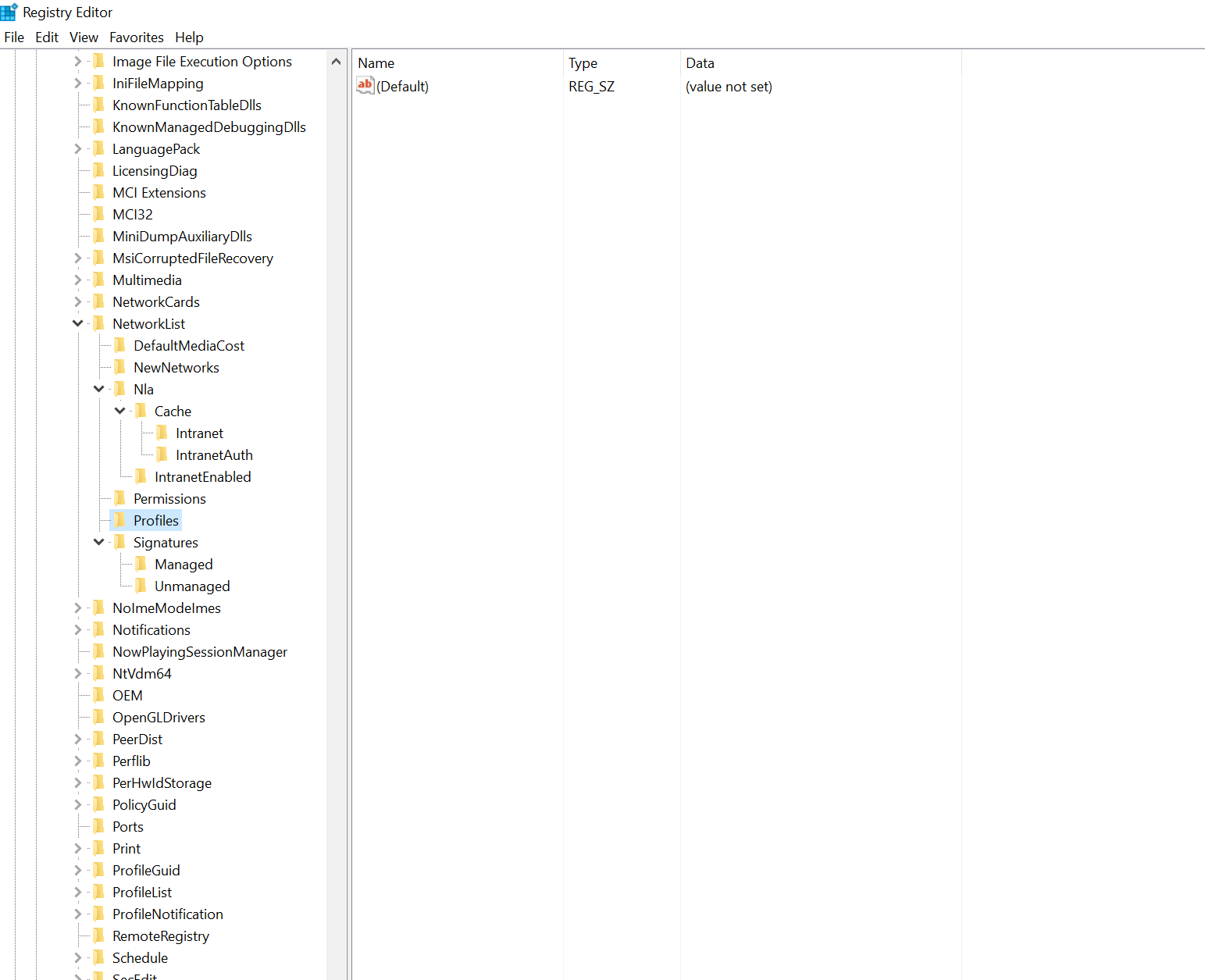Select the MCI Extensions key
The height and width of the screenshot is (980, 1205).
pyautogui.click(x=159, y=192)
